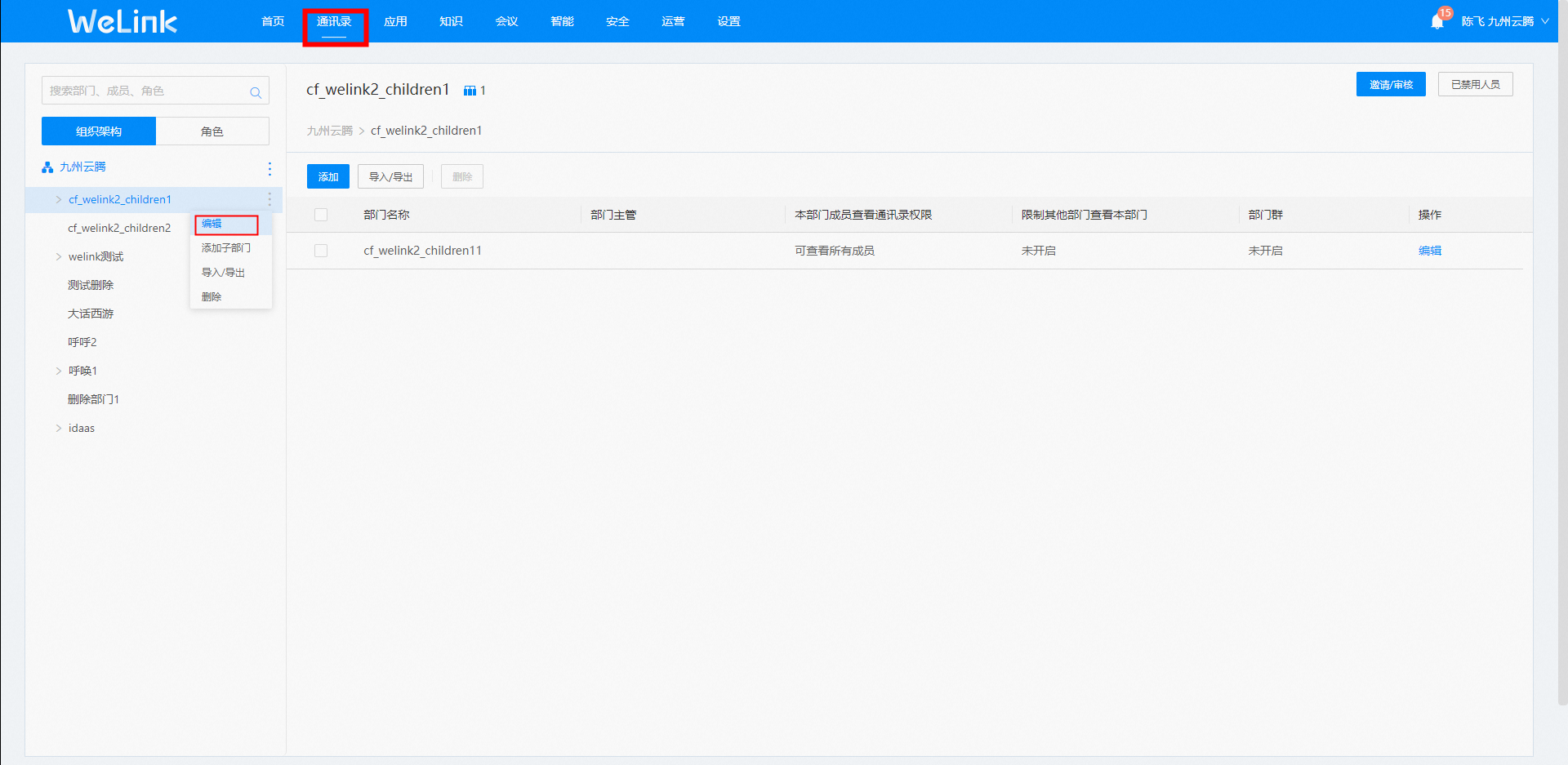Viewport: 1568px width, 765px height.
Task: Click the greyed 删除 toolbar button
Action: pos(462,176)
